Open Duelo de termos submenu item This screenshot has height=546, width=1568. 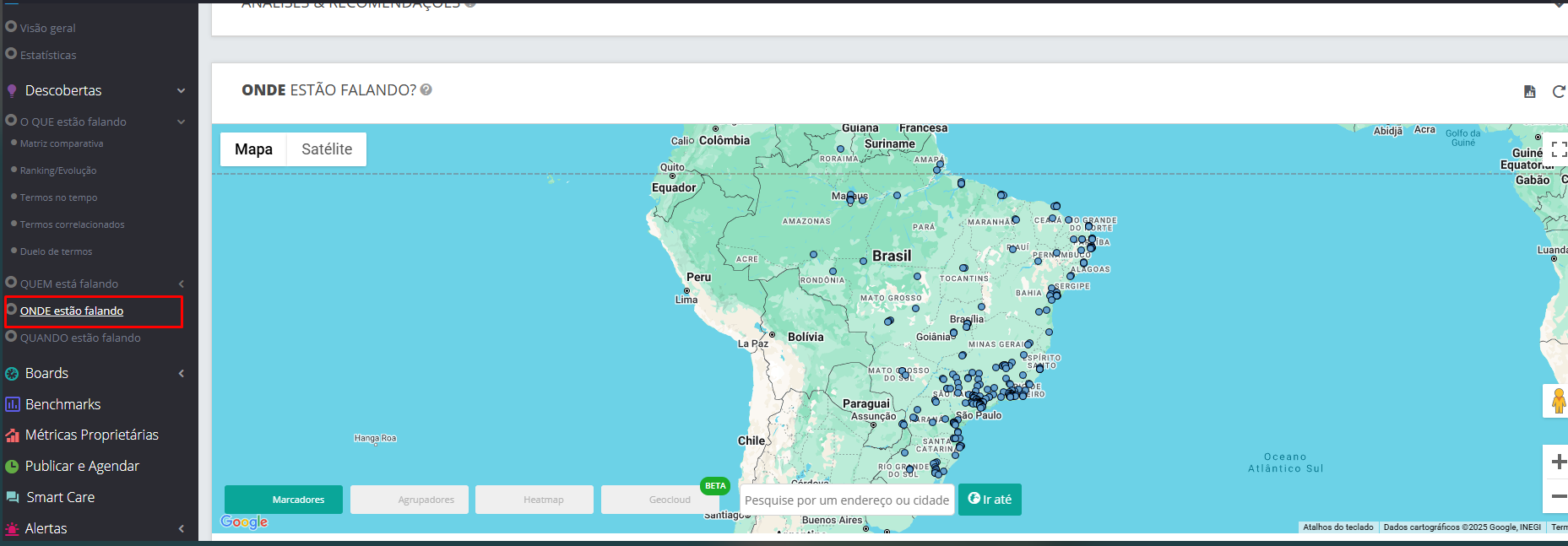click(x=57, y=251)
